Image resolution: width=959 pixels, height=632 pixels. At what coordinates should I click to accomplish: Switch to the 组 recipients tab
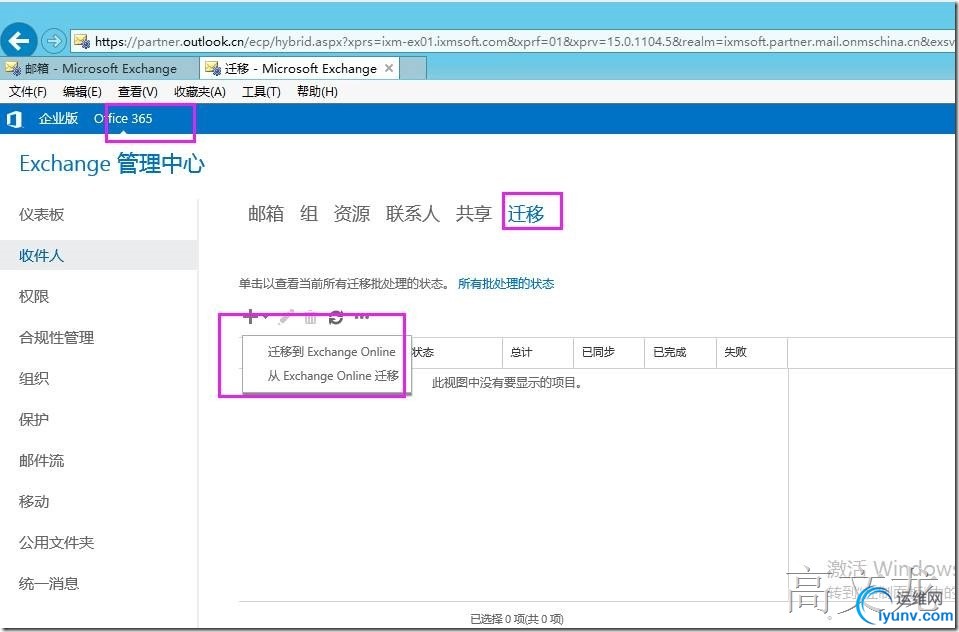pyautogui.click(x=309, y=214)
